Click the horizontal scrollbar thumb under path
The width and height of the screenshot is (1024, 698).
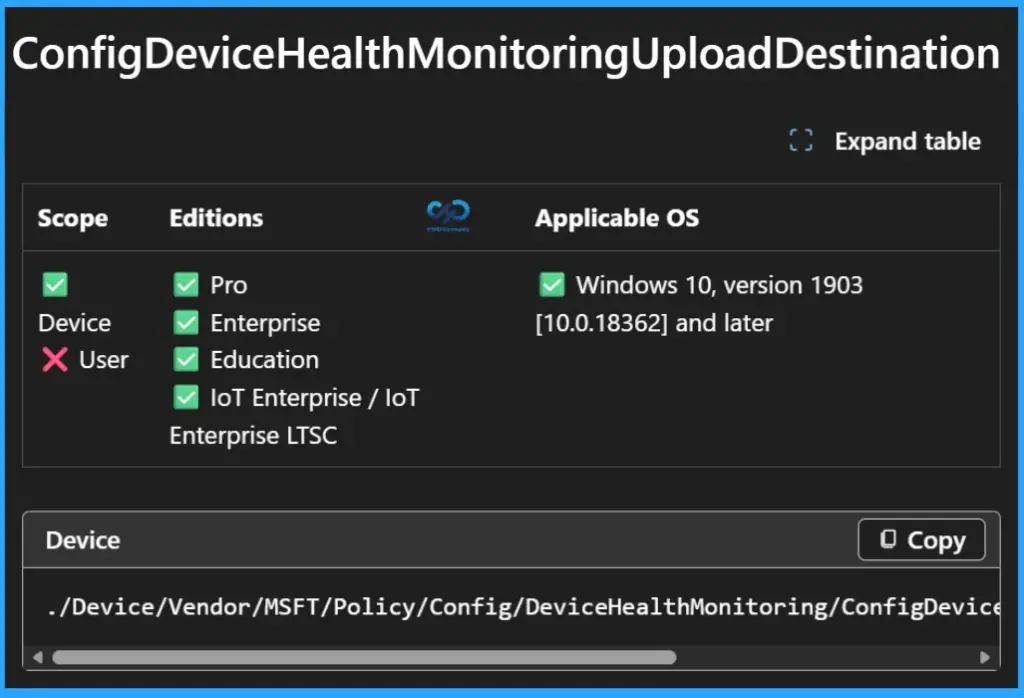[364, 658]
